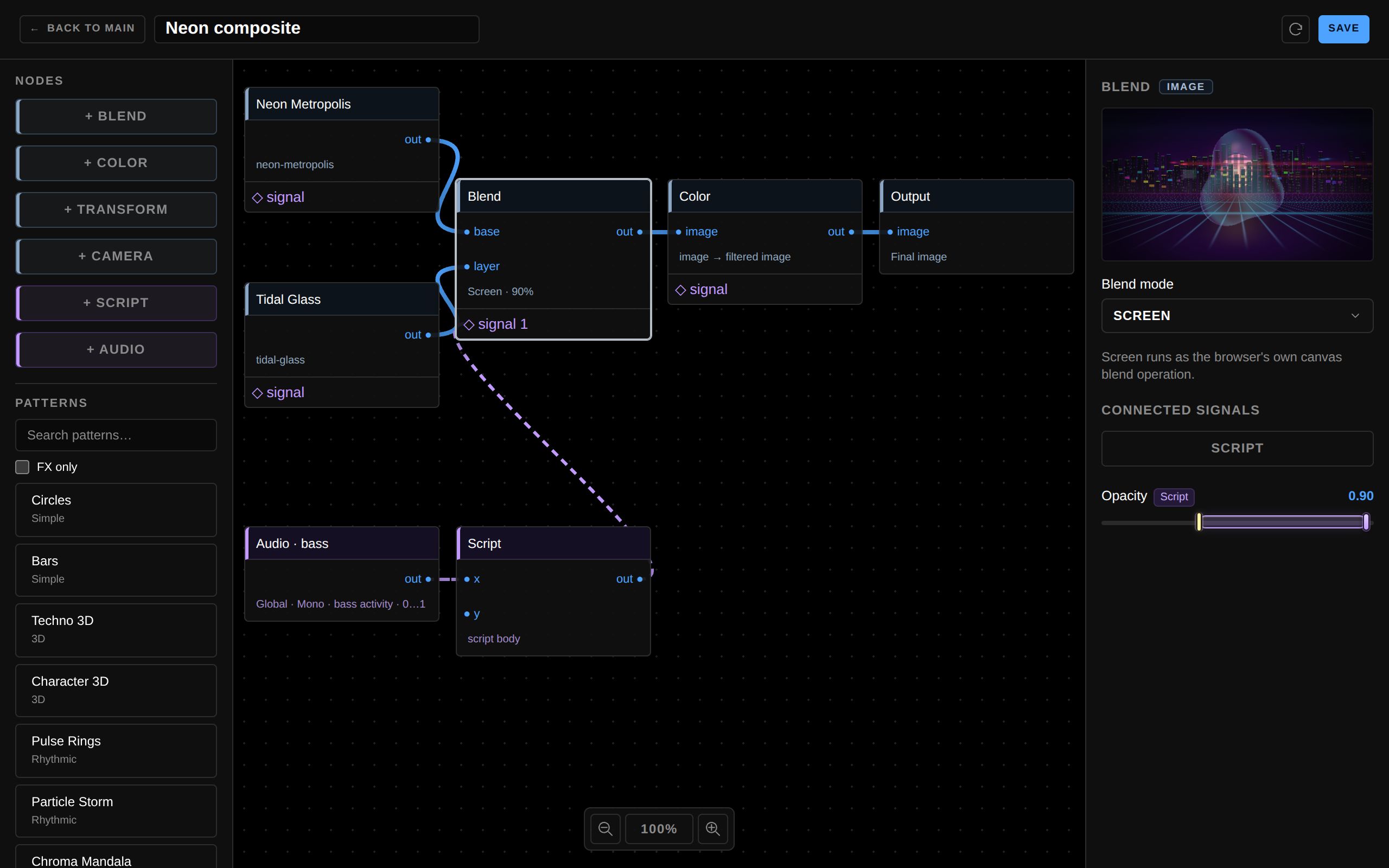The width and height of the screenshot is (1389, 868).
Task: Add a Color node
Action: pyautogui.click(x=116, y=163)
